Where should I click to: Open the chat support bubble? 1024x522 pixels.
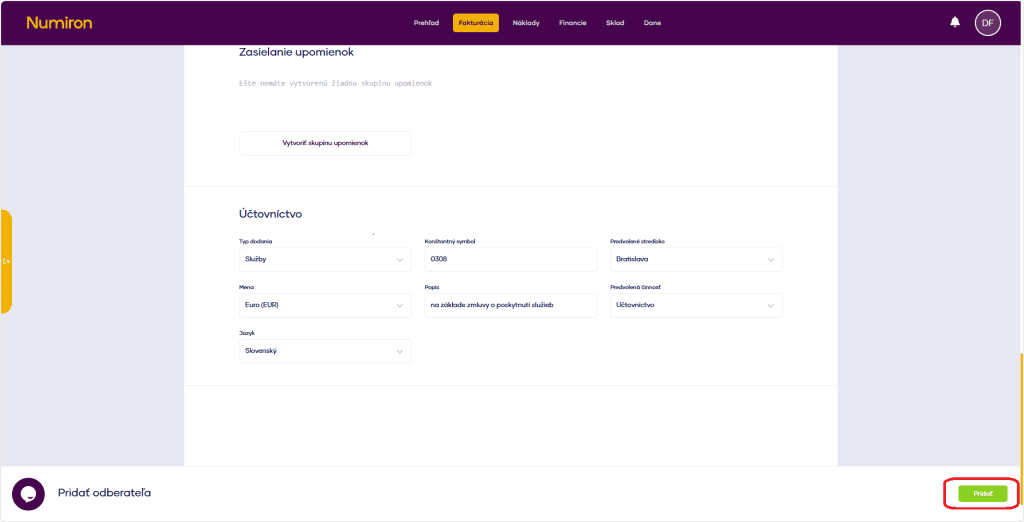(28, 493)
